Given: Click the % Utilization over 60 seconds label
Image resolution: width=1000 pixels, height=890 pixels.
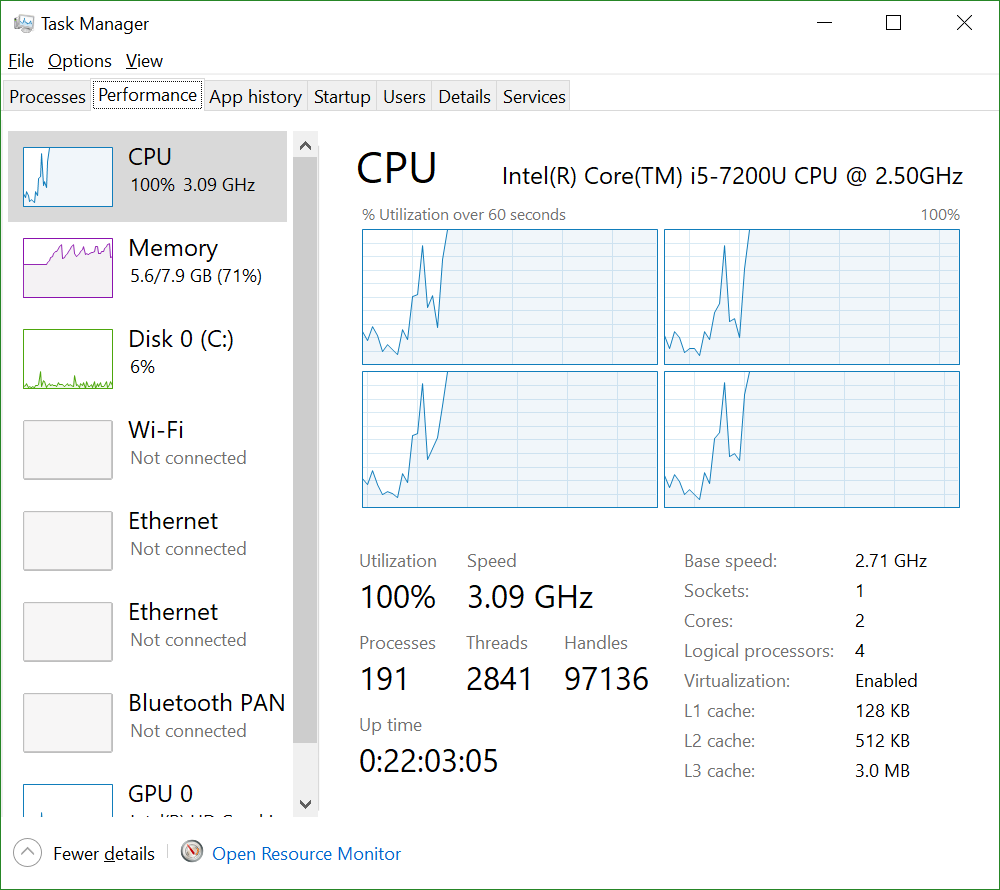Looking at the screenshot, I should point(464,215).
